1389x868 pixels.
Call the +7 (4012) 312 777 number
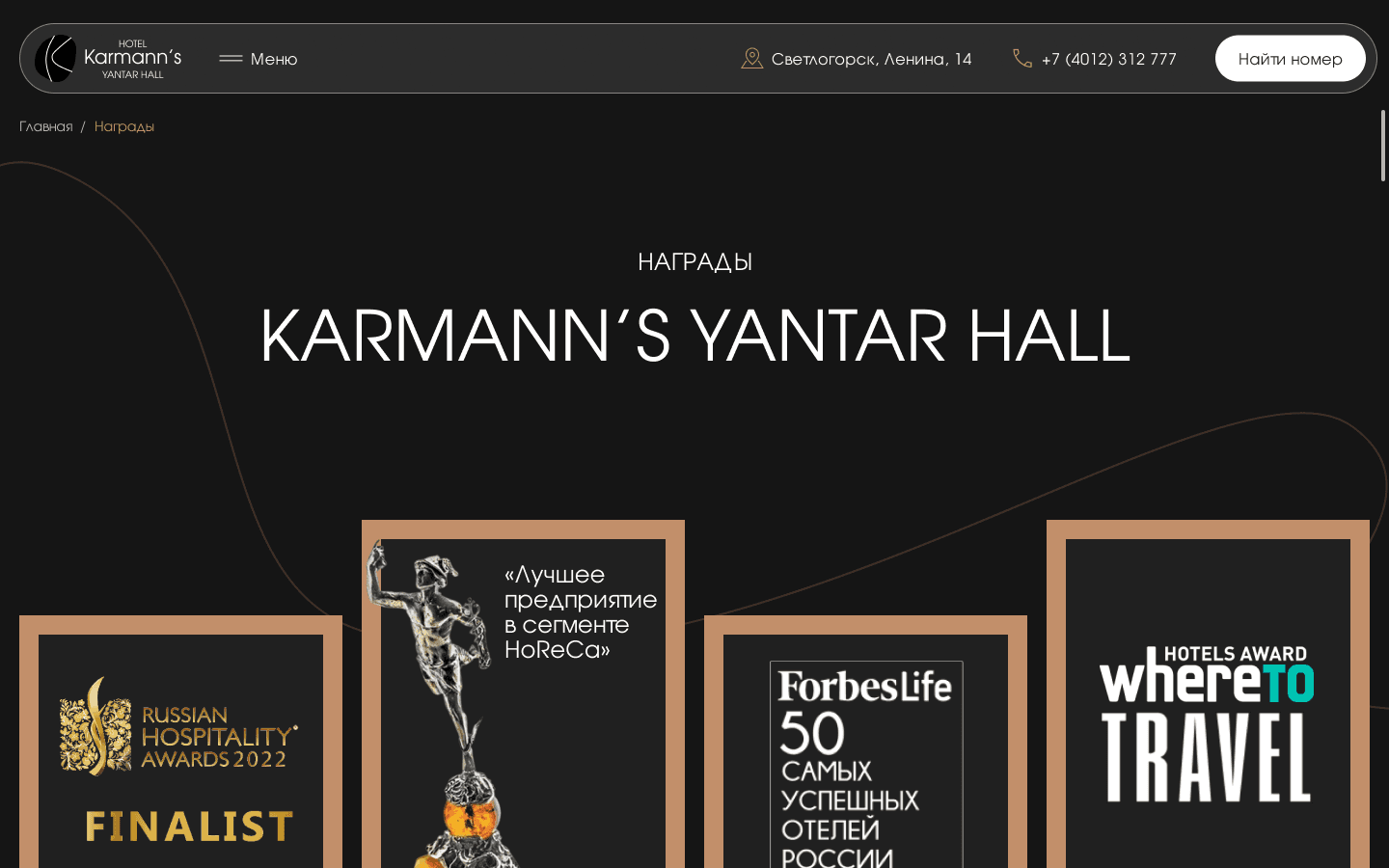(1109, 59)
